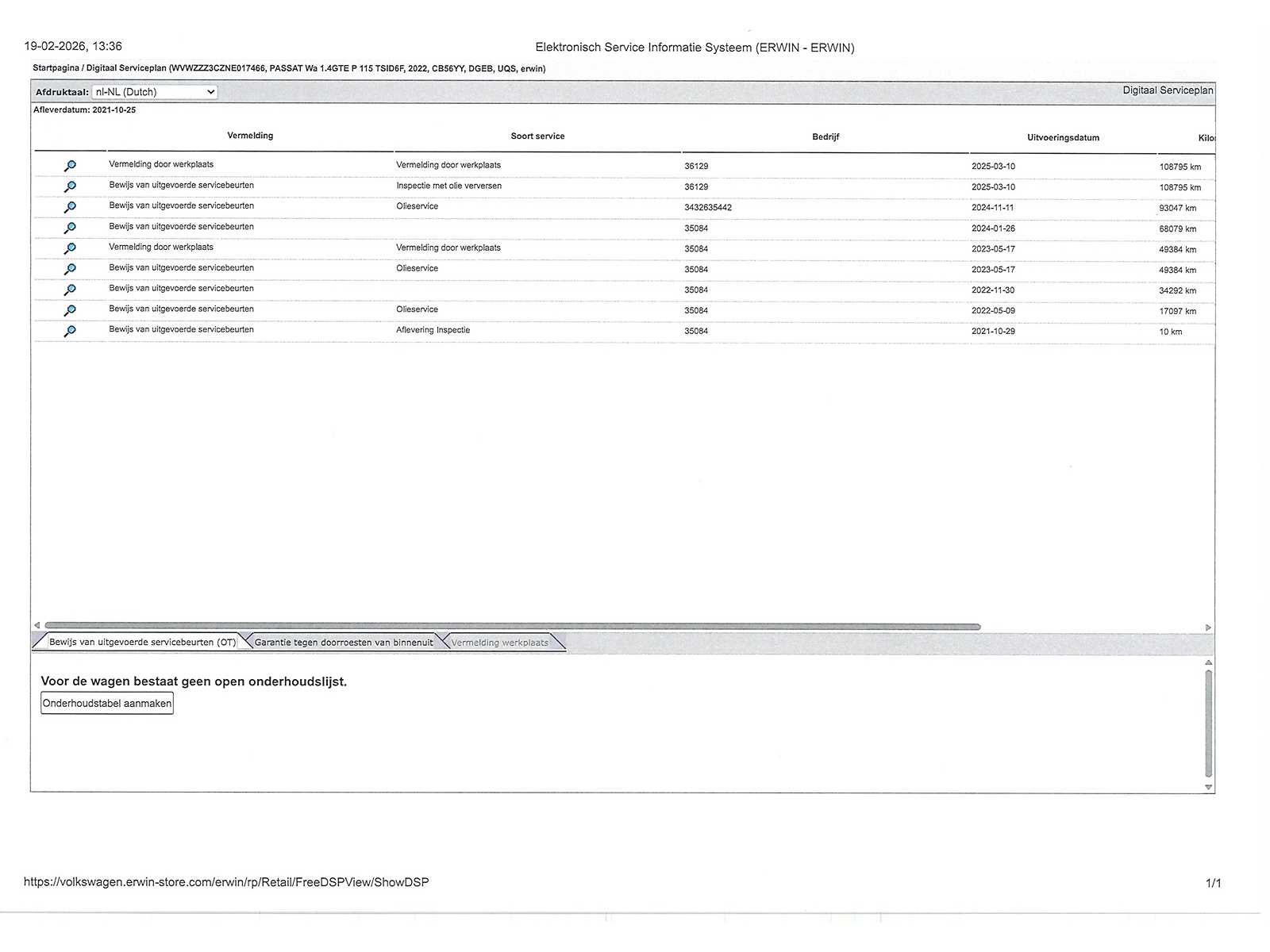
Task: View the Aflevering Inspectie entry details icon
Action: click(x=70, y=331)
